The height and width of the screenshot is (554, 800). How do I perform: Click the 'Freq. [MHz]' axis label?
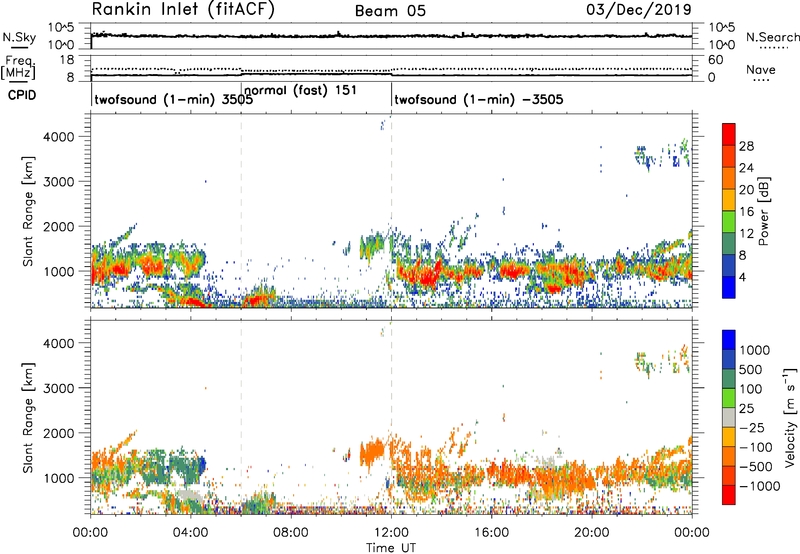tap(18, 67)
